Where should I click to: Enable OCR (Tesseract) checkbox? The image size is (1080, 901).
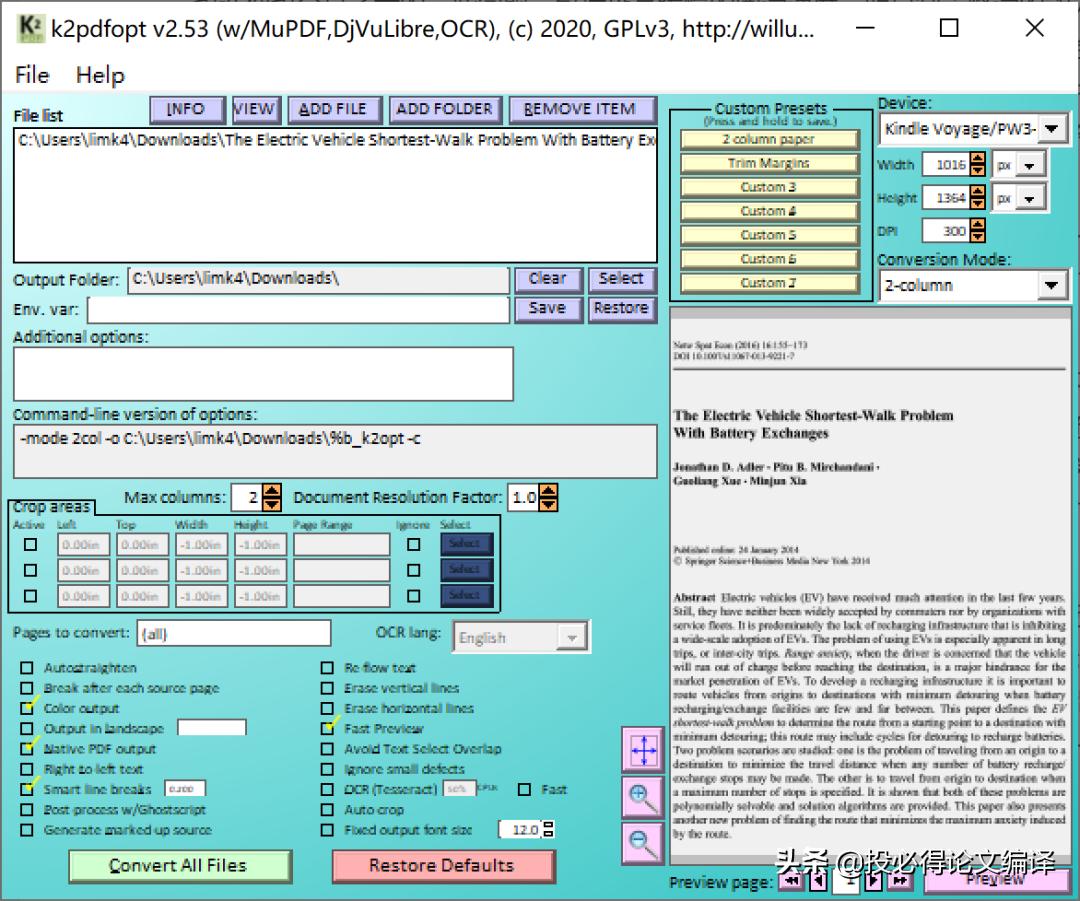click(327, 789)
